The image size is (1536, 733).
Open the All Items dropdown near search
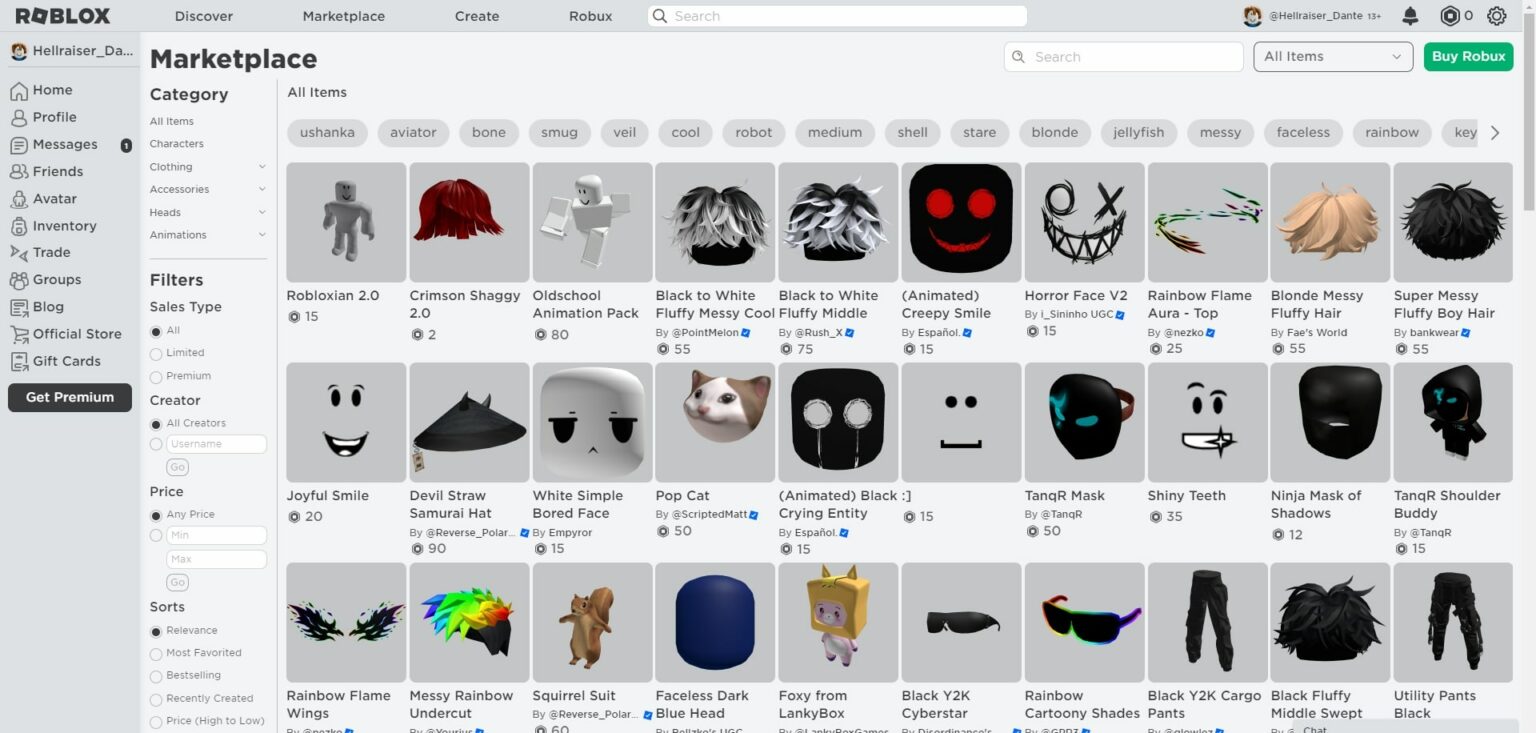point(1332,56)
